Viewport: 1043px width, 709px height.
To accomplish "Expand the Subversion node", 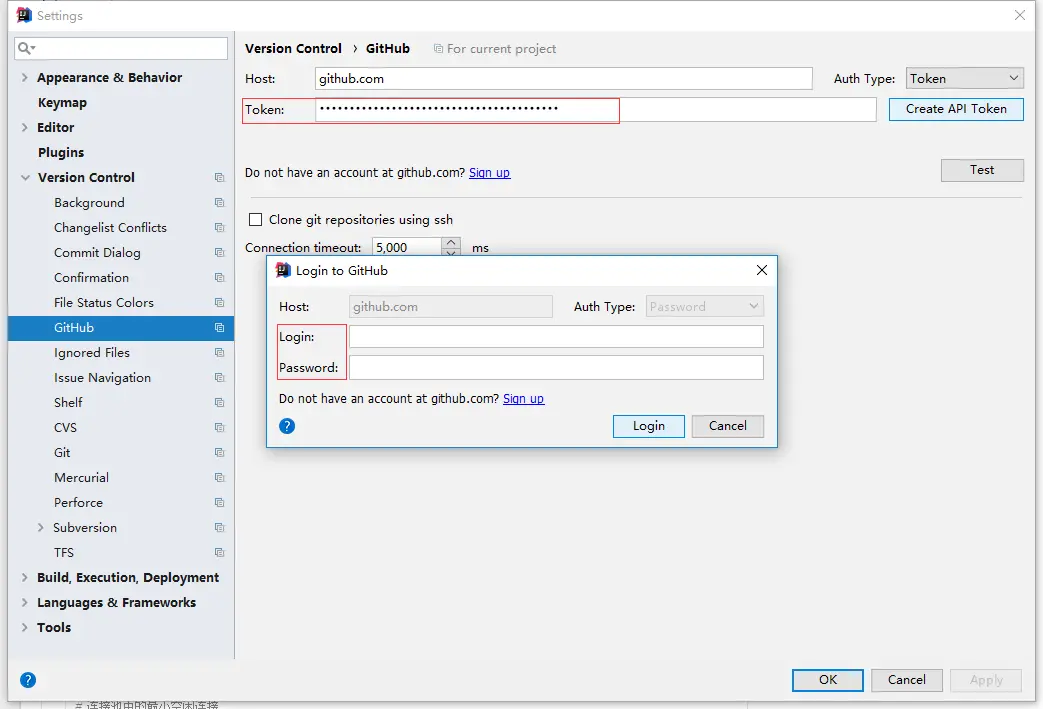I will click(x=41, y=527).
